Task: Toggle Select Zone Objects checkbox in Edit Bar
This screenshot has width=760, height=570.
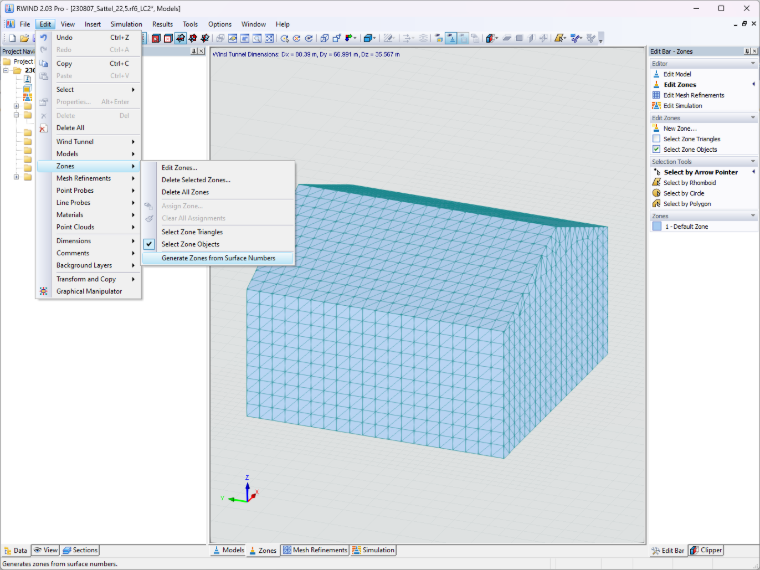Action: pyautogui.click(x=656, y=150)
